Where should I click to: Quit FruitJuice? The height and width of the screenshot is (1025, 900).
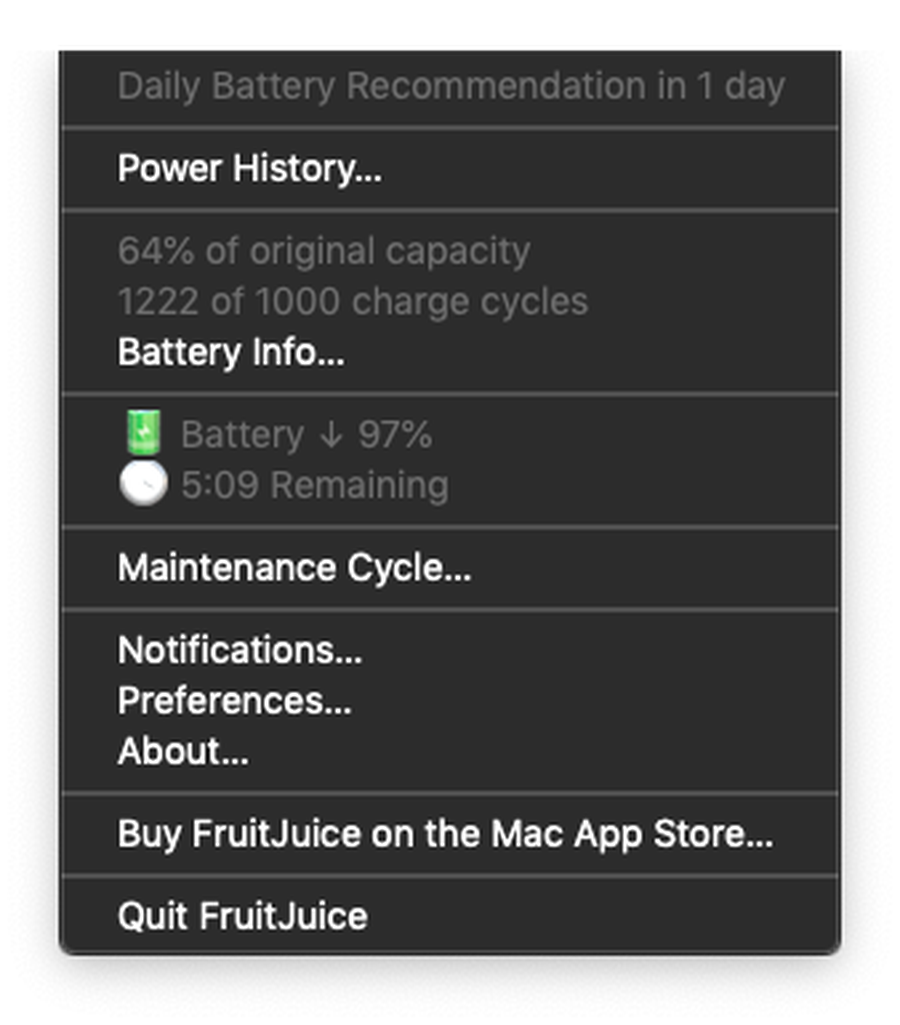pyautogui.click(x=242, y=916)
